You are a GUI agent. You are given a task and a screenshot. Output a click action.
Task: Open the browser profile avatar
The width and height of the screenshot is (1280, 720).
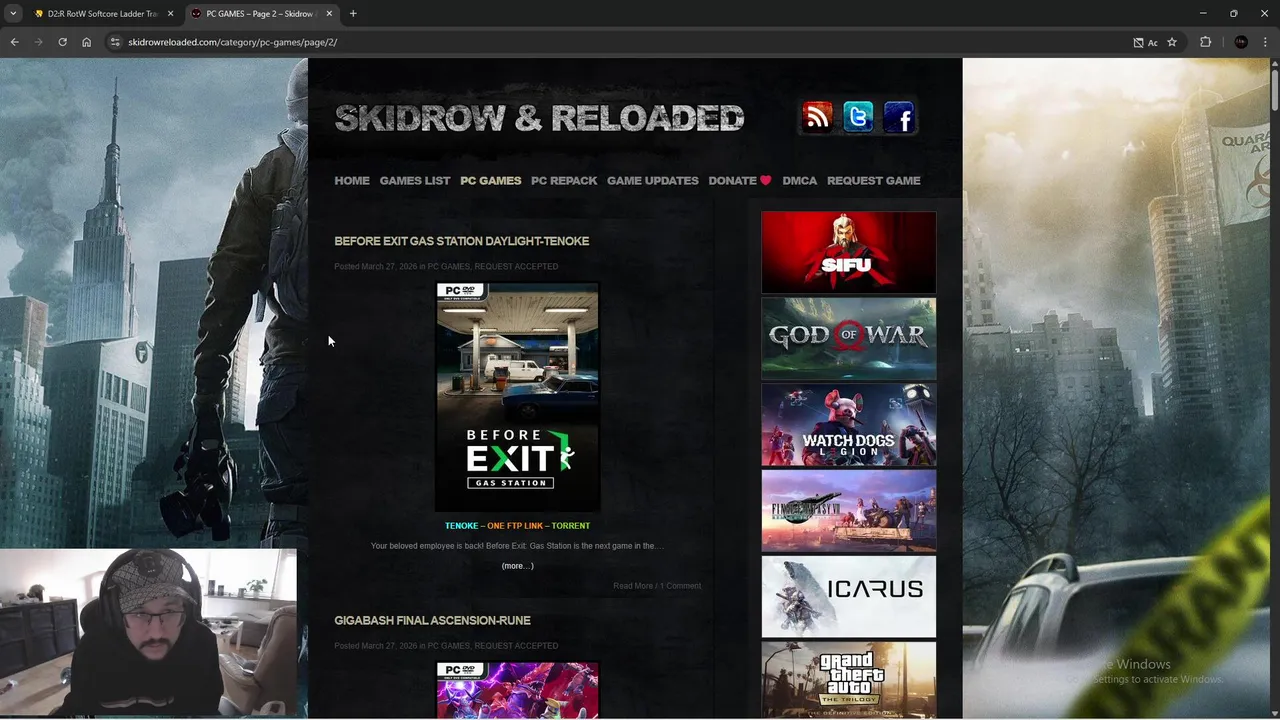[1241, 42]
